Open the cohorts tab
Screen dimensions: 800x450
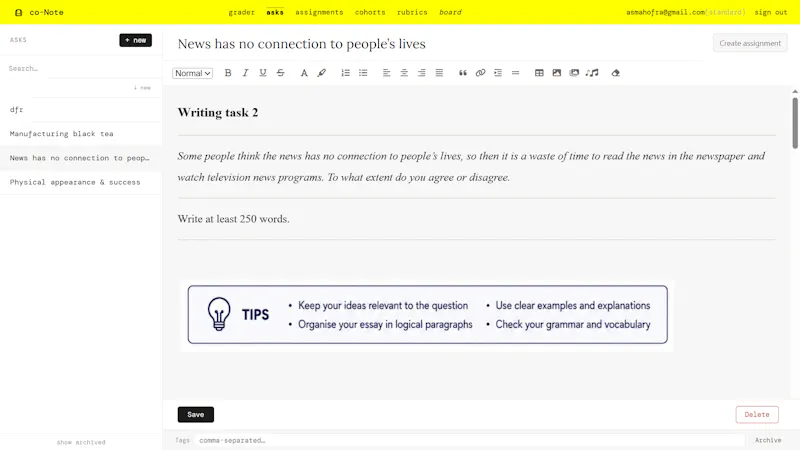[370, 12]
